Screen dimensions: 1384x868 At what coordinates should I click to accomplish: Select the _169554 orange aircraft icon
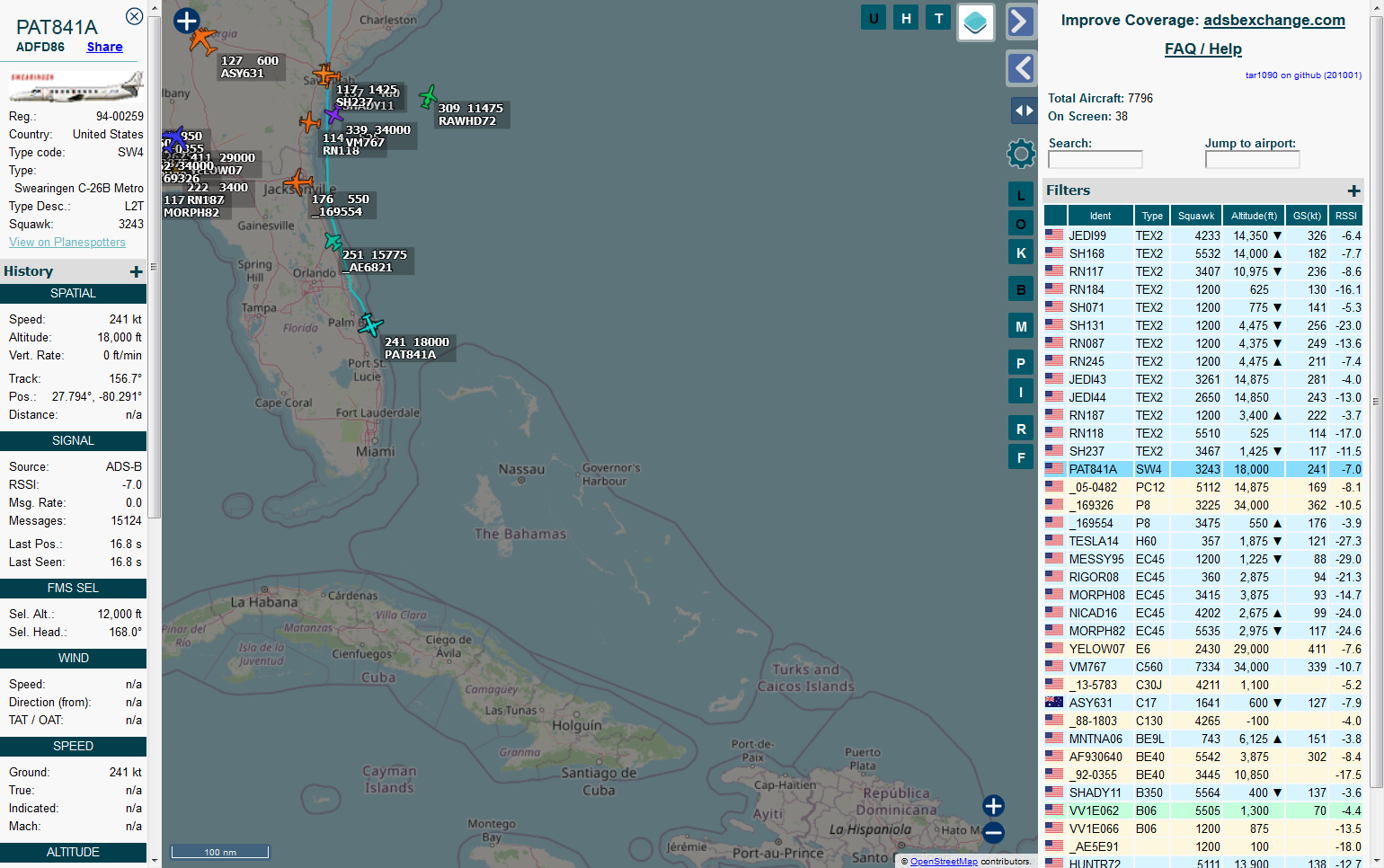coord(297,183)
